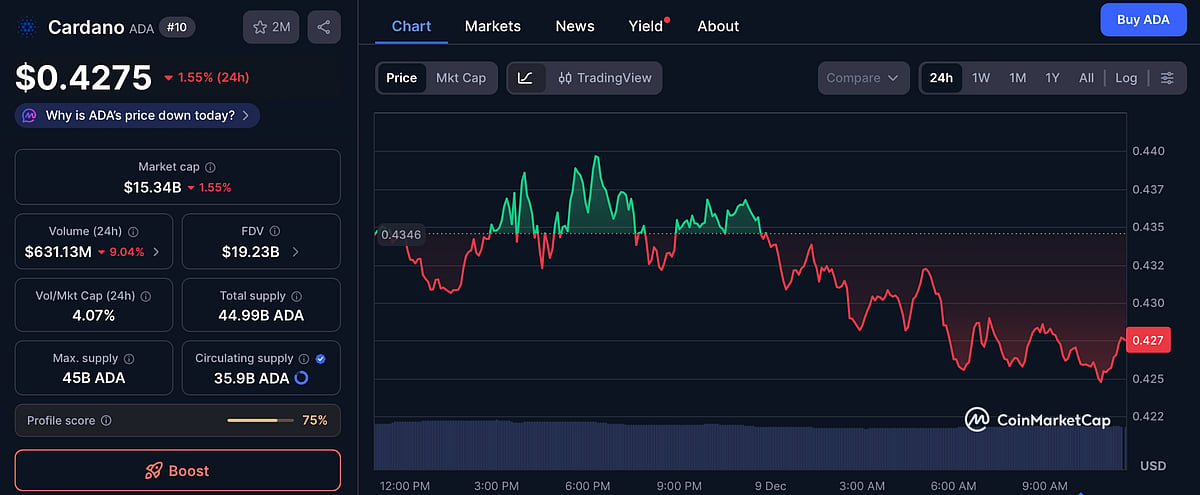Open the News tab
This screenshot has height=495, width=1200.
pos(575,26)
